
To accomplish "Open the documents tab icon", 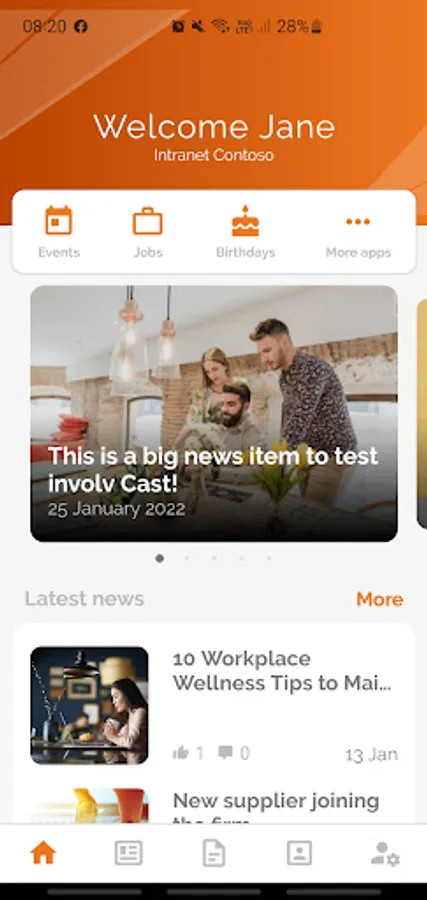I will 214,853.
